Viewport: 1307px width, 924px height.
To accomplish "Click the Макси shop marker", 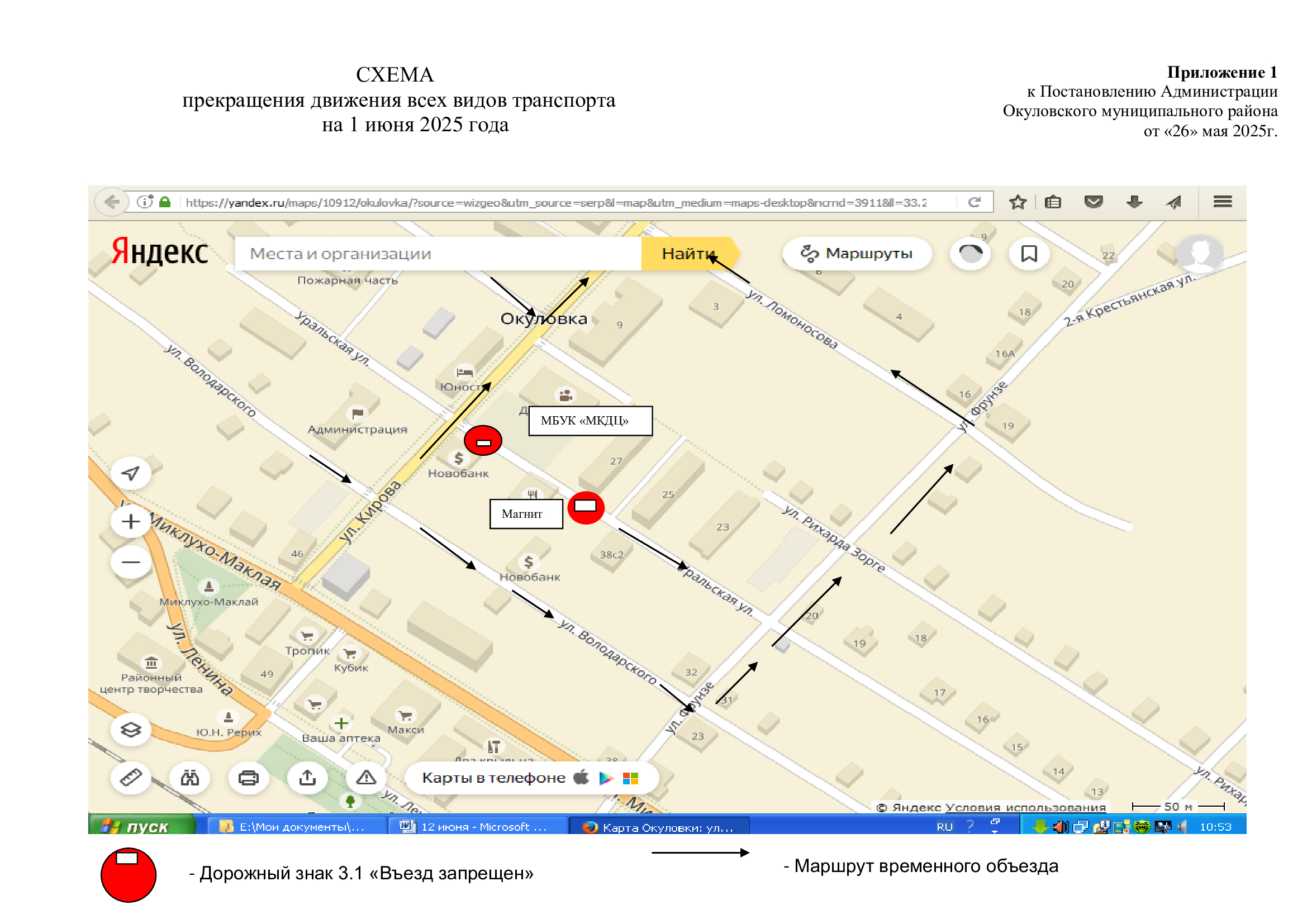I will [405, 715].
